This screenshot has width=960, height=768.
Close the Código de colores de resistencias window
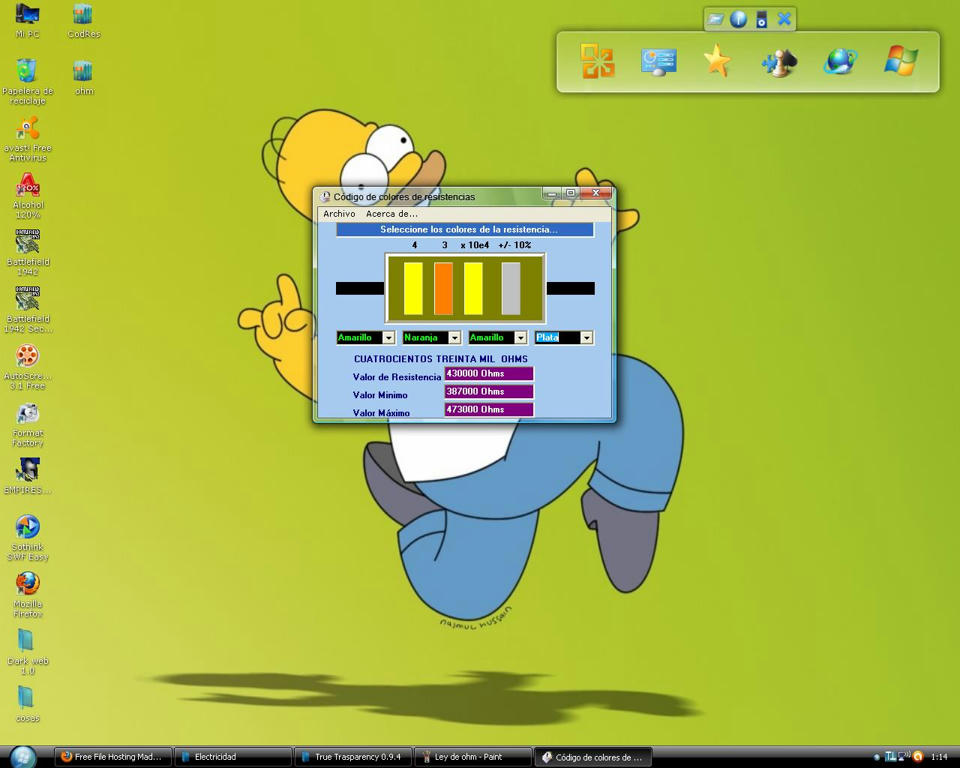pyautogui.click(x=596, y=194)
